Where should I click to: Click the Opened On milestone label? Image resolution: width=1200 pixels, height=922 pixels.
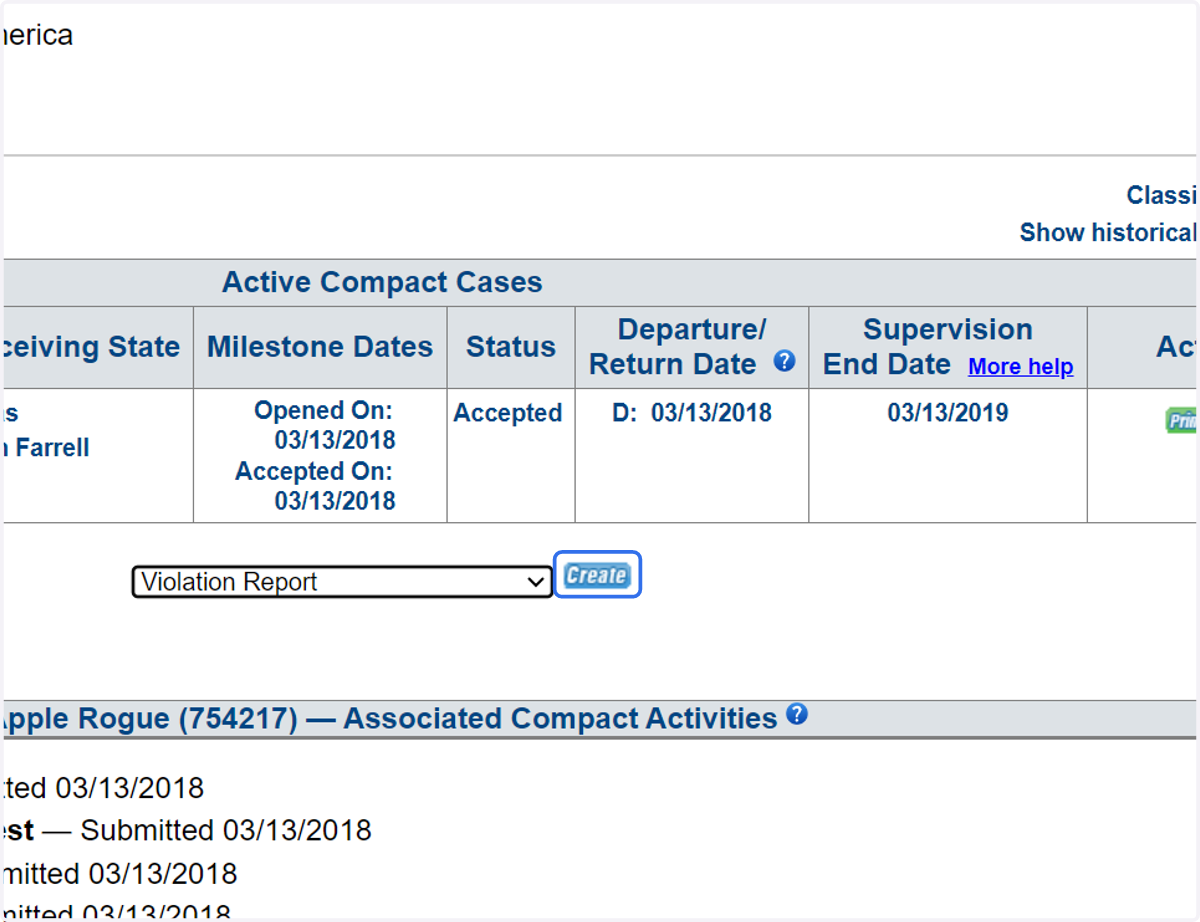click(323, 411)
